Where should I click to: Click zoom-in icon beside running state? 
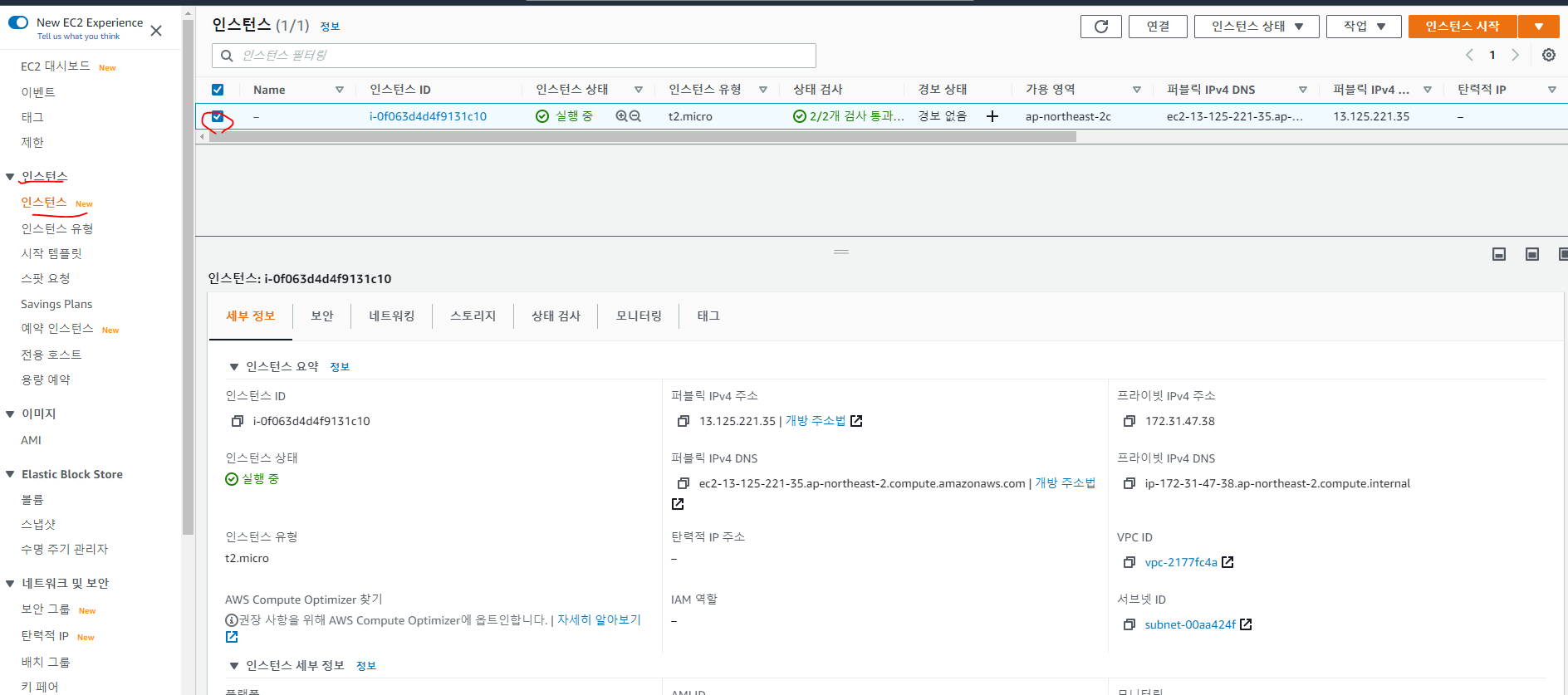pos(621,116)
